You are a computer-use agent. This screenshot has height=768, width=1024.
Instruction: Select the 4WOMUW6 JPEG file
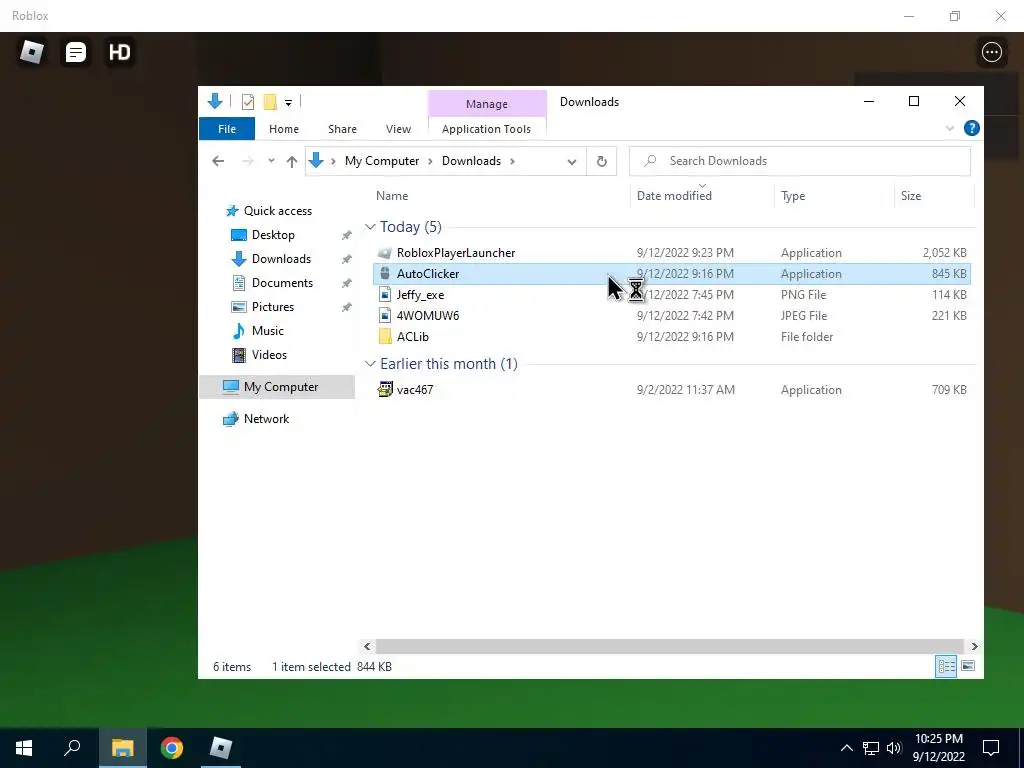(x=428, y=315)
